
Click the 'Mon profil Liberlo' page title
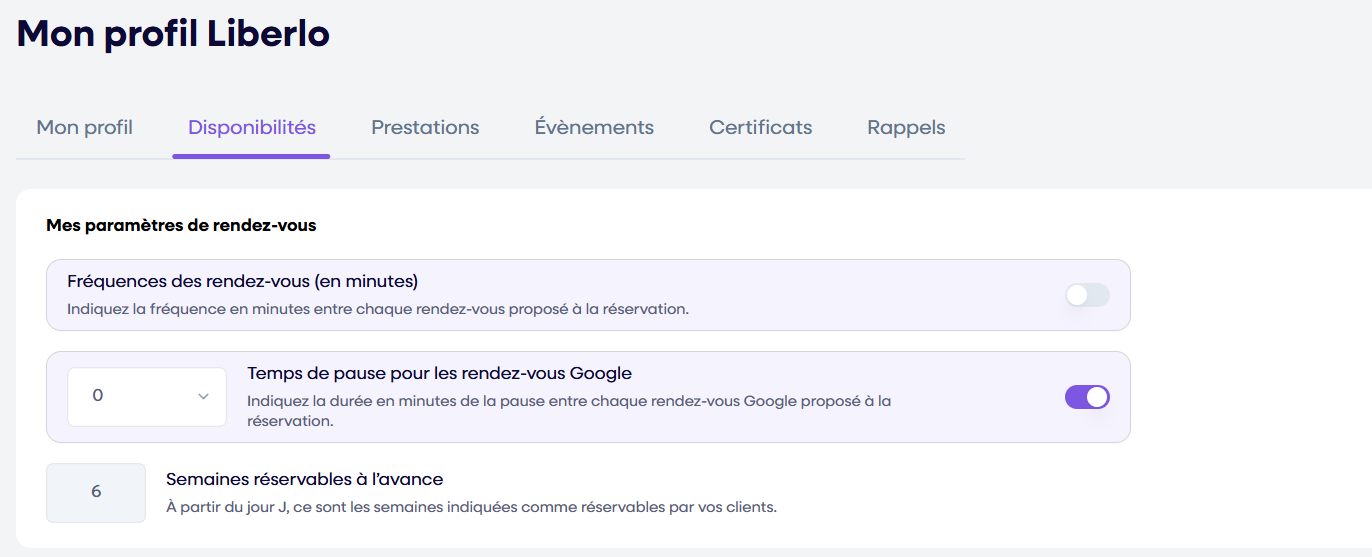click(x=174, y=34)
